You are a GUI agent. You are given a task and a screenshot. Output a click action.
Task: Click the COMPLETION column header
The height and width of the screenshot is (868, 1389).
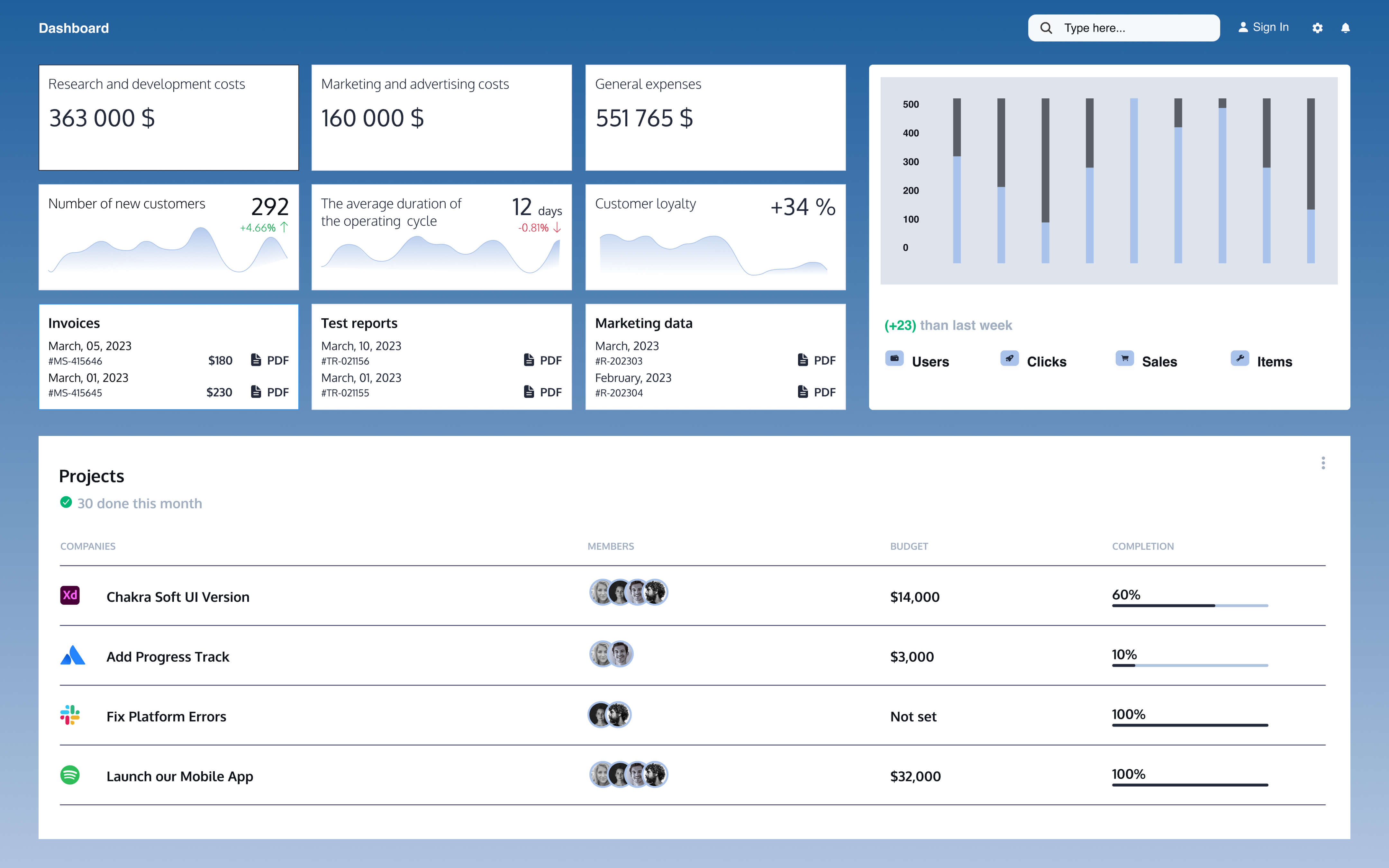point(1143,546)
